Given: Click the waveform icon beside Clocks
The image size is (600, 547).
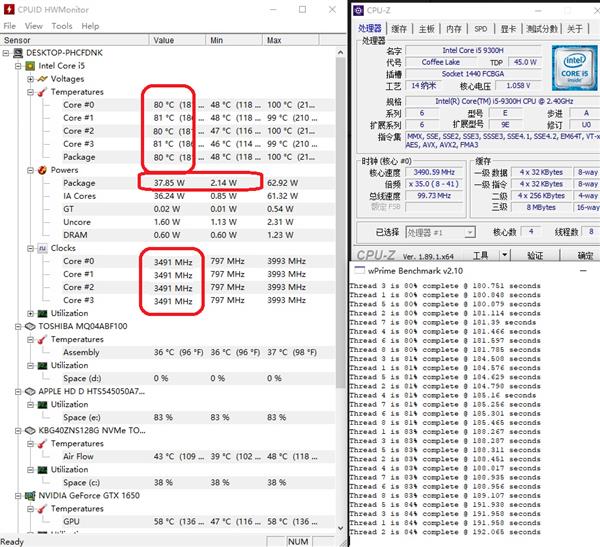Looking at the screenshot, I should 42,248.
